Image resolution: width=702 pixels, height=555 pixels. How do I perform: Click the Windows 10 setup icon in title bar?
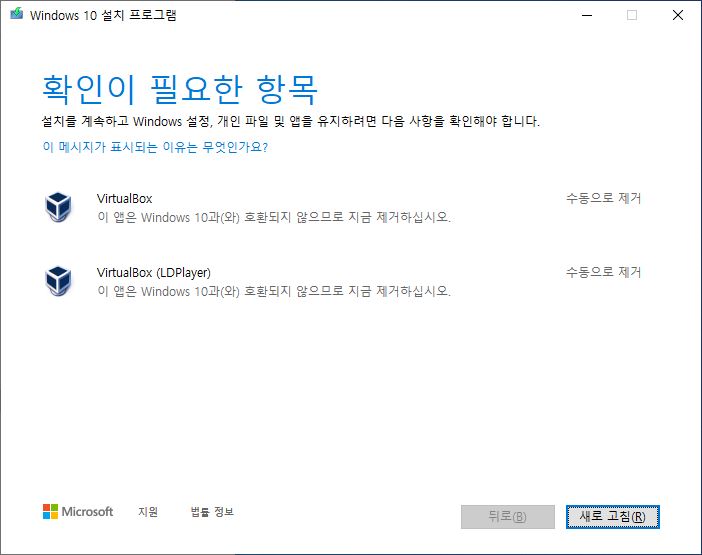coord(15,15)
